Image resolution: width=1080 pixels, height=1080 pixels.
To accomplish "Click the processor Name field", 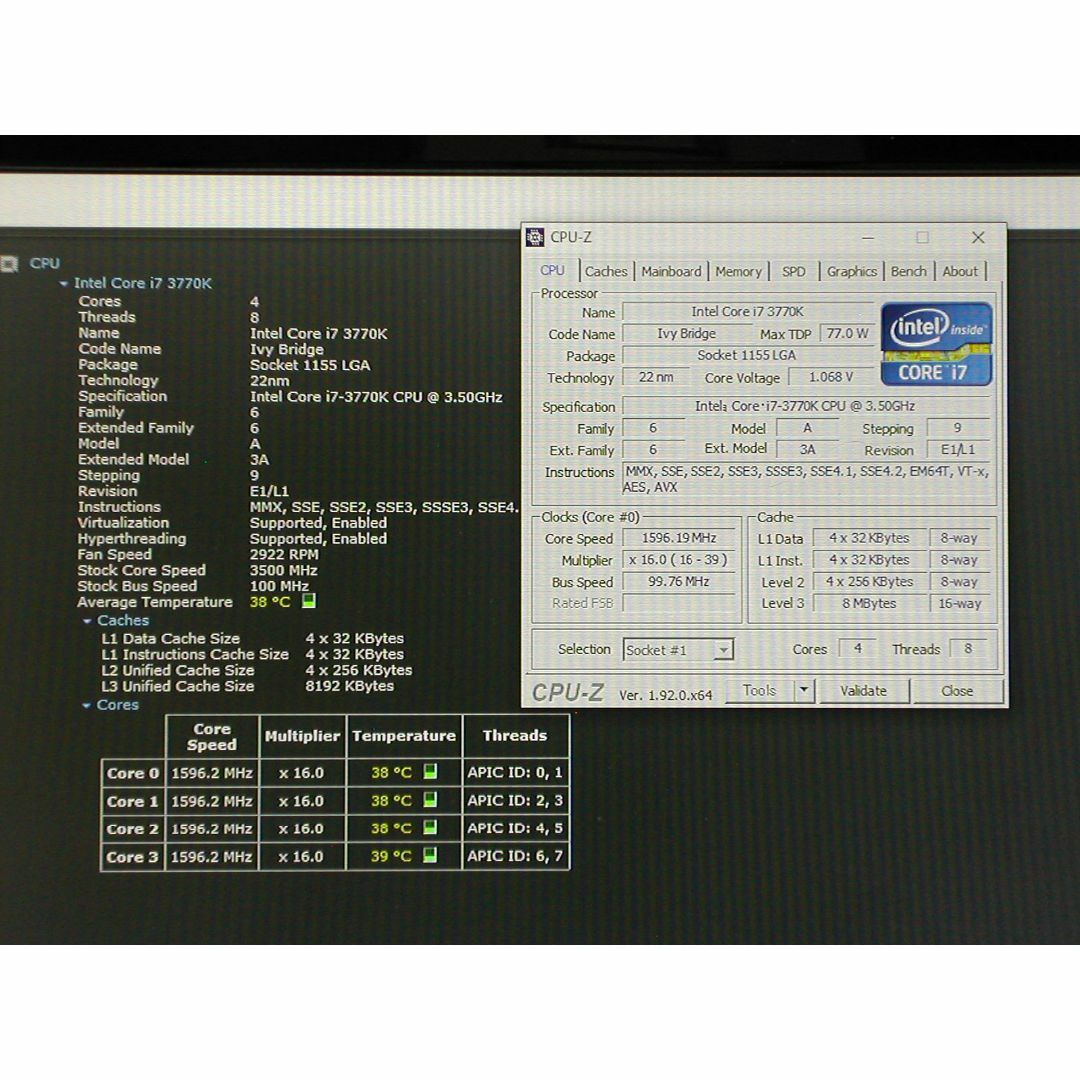I will (748, 311).
